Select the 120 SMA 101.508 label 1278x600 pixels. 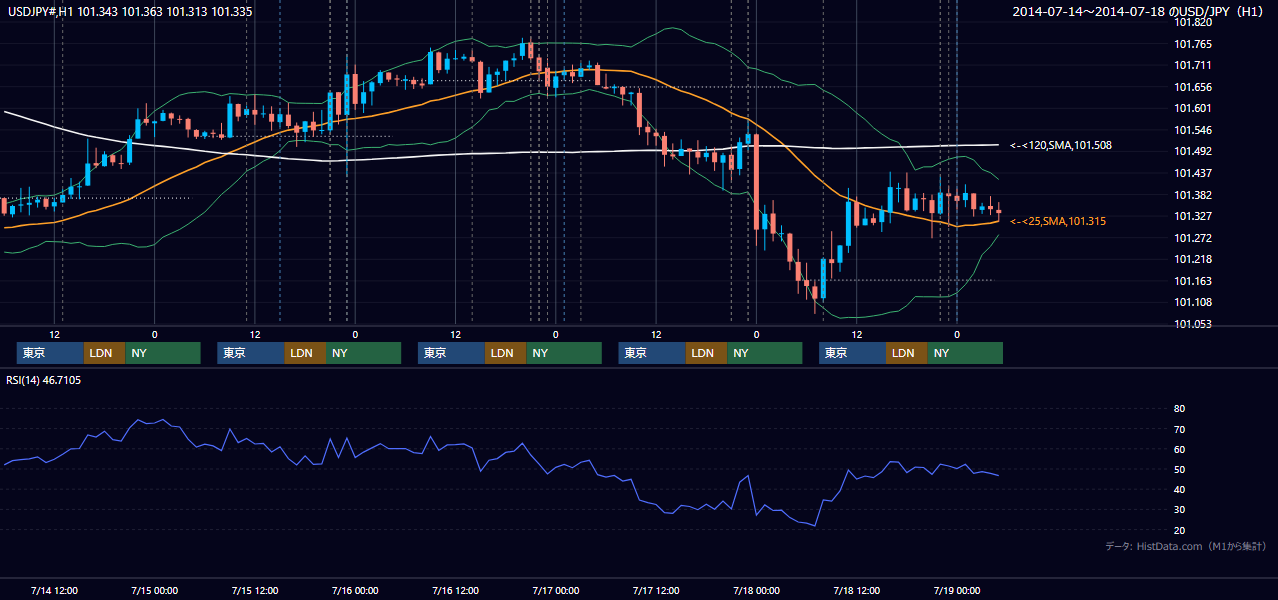tap(1061, 146)
